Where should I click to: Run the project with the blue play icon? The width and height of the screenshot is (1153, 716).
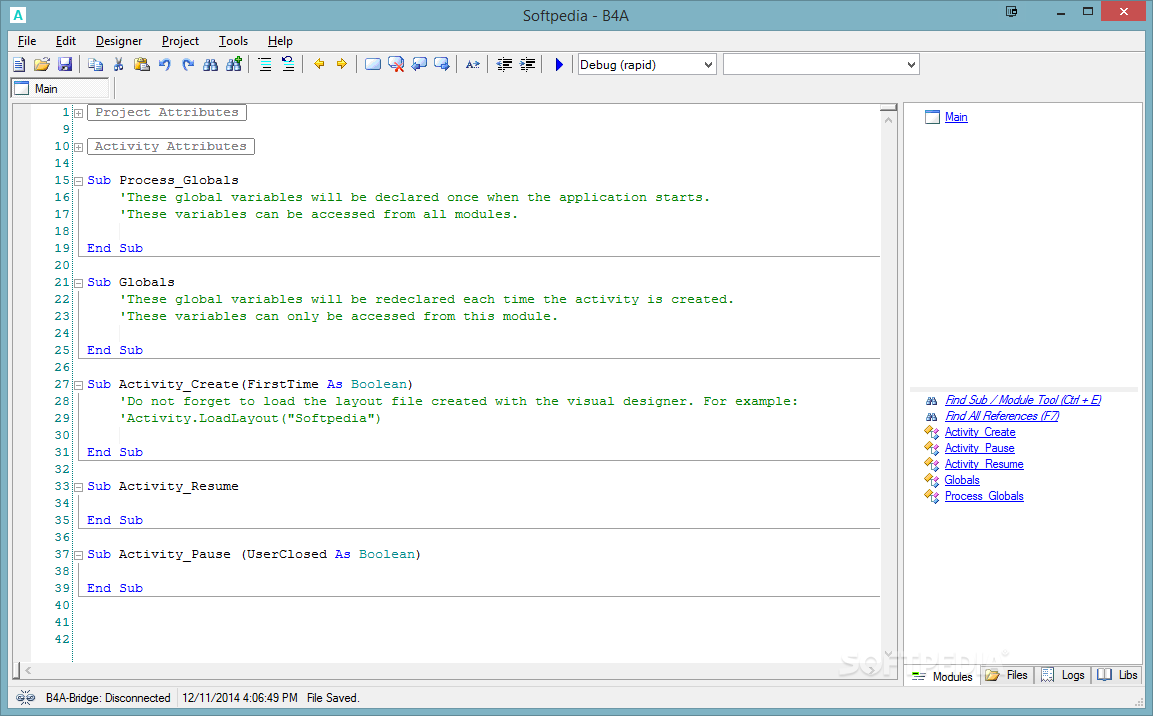[559, 65]
